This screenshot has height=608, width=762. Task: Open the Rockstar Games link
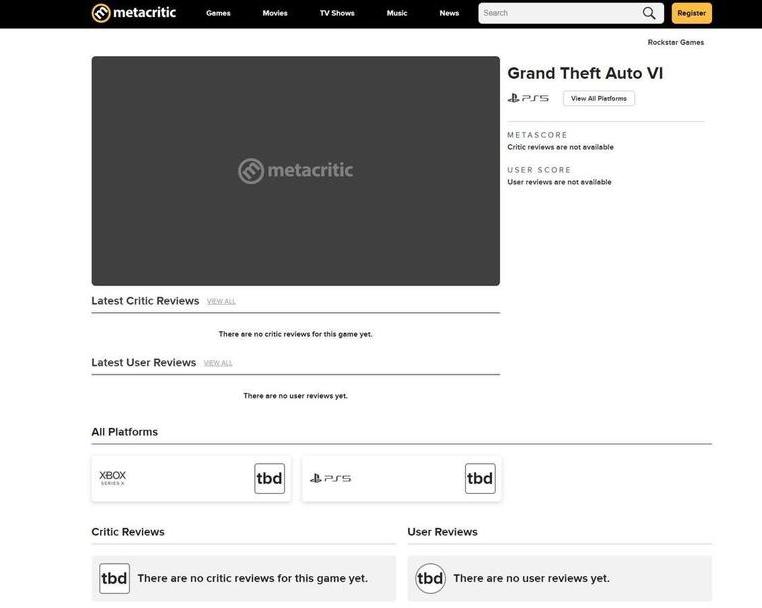pos(675,42)
